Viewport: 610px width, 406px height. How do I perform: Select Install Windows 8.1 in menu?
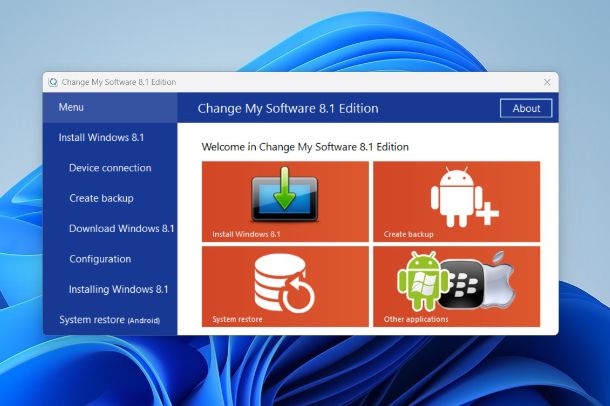(101, 138)
